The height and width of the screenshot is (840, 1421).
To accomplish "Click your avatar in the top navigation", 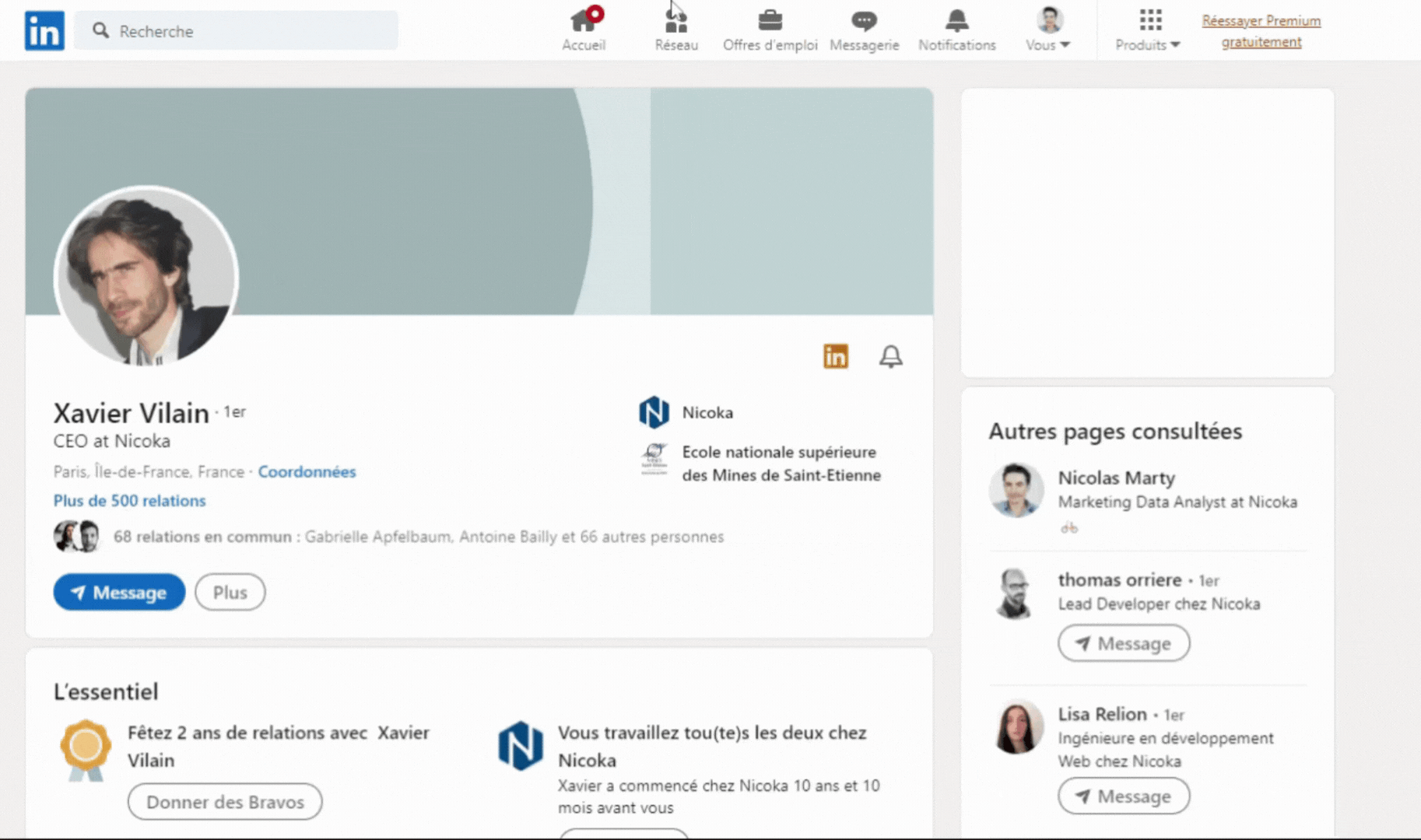I will pos(1049,19).
